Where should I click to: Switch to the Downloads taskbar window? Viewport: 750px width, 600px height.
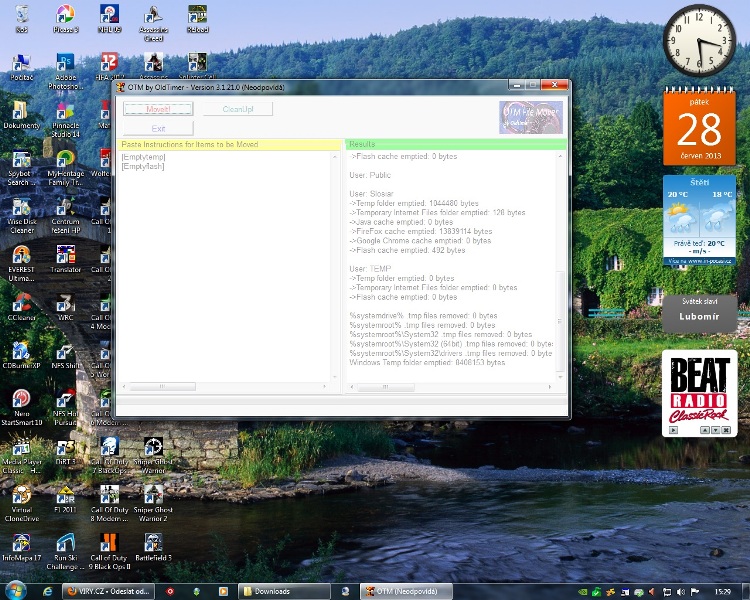point(283,591)
